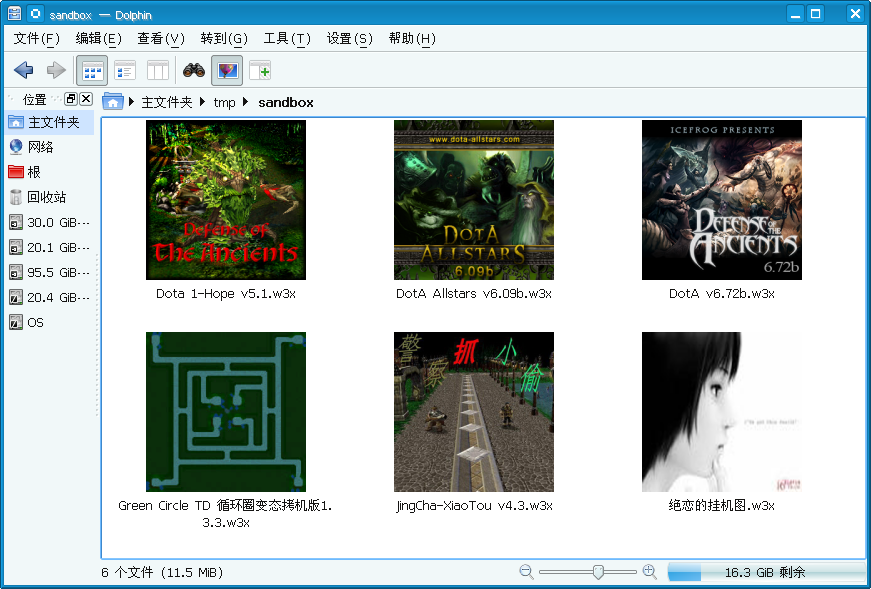The height and width of the screenshot is (589, 871).
Task: Select Dota 1-Hope v5.1 thumbnail
Action: click(226, 200)
